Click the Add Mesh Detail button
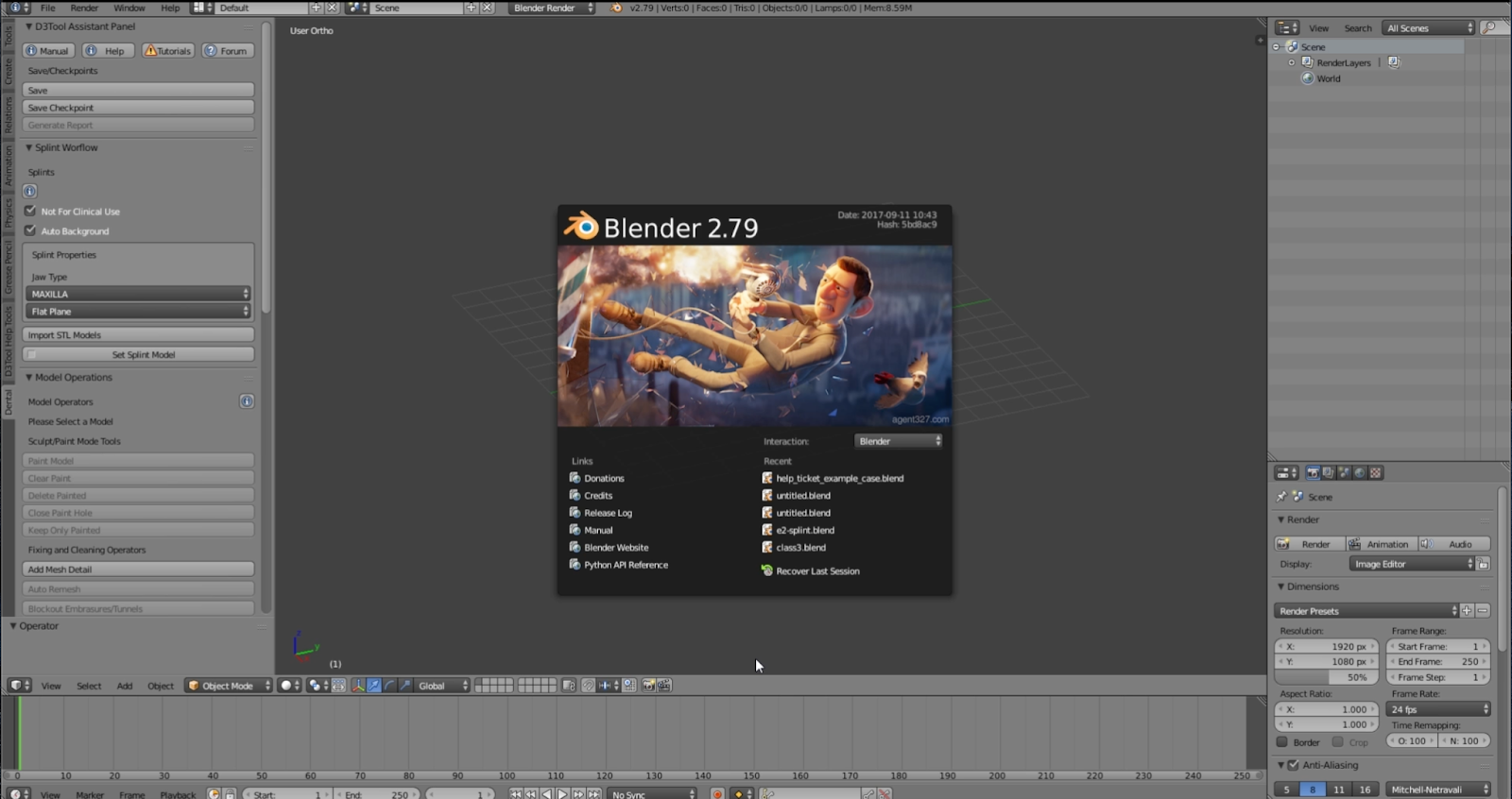 (x=138, y=569)
